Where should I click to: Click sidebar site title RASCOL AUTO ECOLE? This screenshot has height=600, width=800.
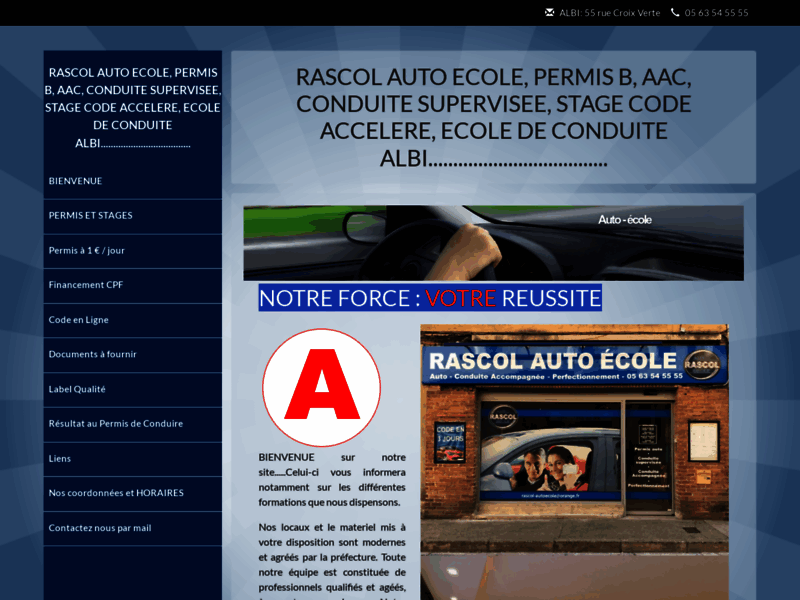tap(133, 108)
